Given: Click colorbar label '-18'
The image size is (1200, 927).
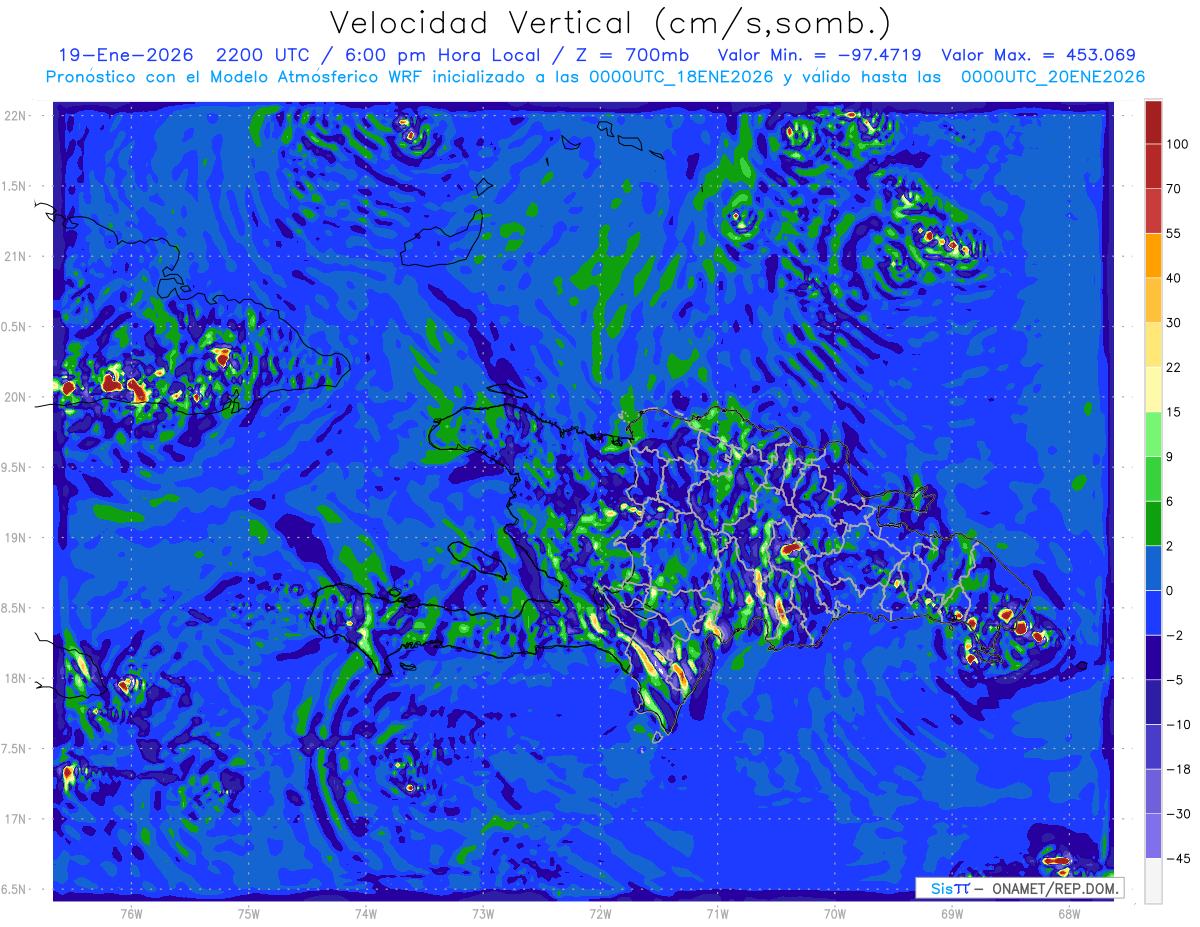Looking at the screenshot, I should point(1177,769).
